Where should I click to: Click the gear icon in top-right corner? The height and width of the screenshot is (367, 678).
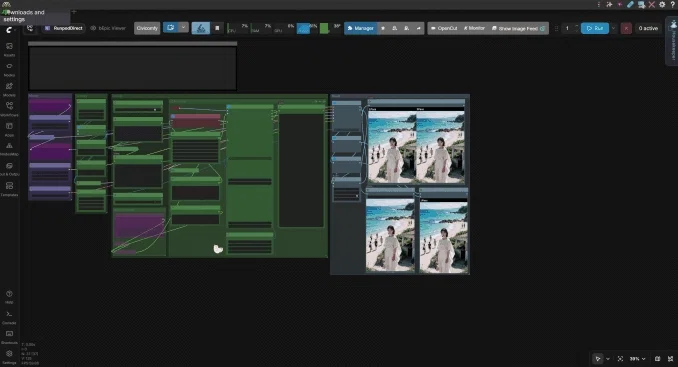point(662,4)
